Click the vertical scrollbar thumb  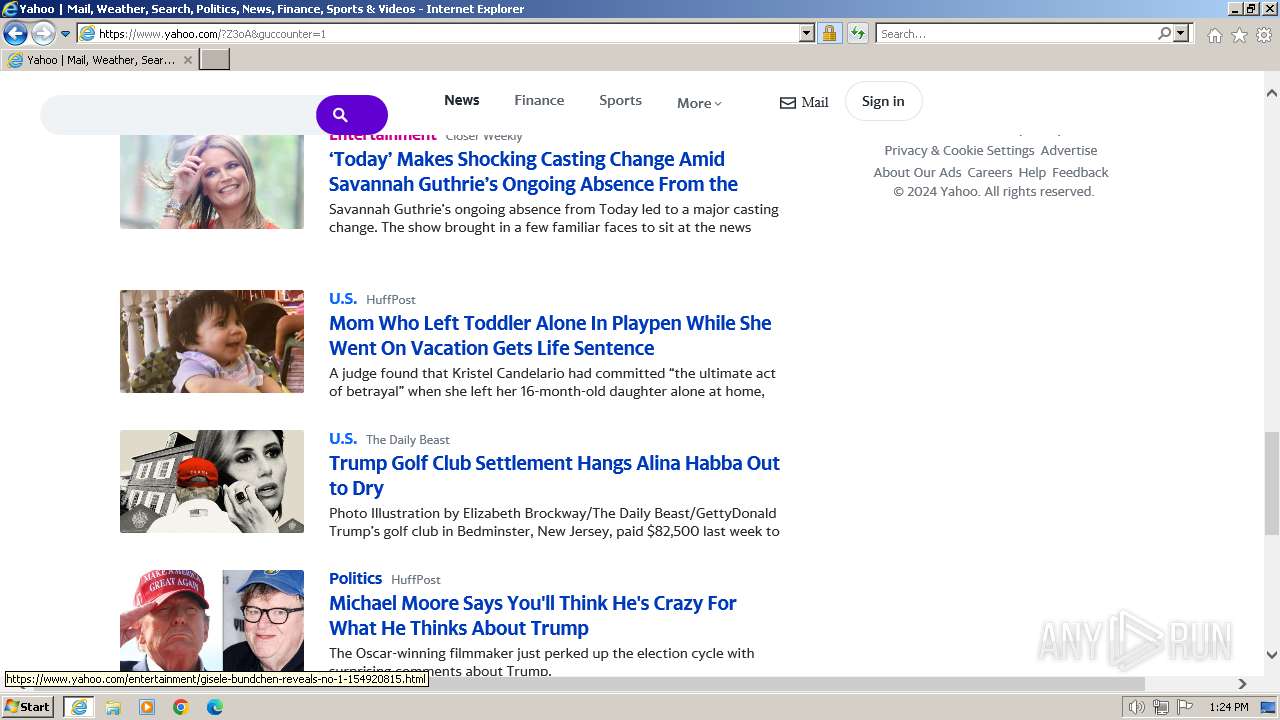(x=1271, y=484)
